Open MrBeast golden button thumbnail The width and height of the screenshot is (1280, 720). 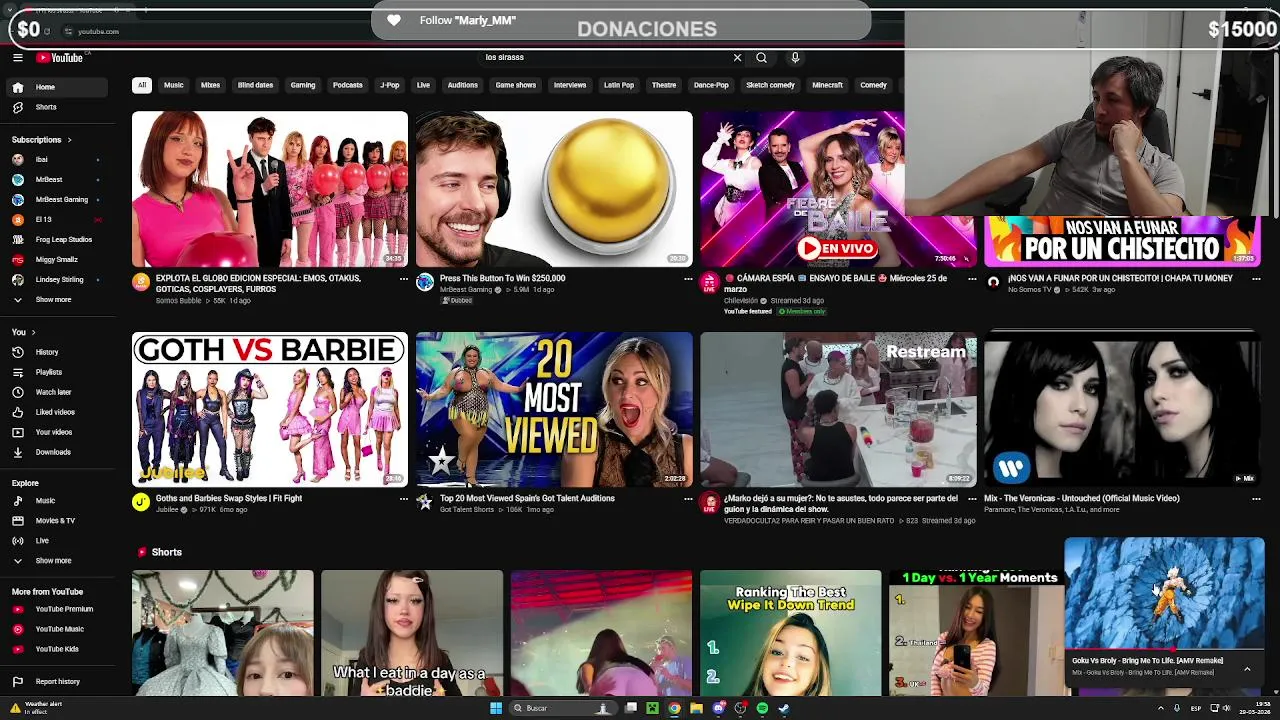coord(554,189)
